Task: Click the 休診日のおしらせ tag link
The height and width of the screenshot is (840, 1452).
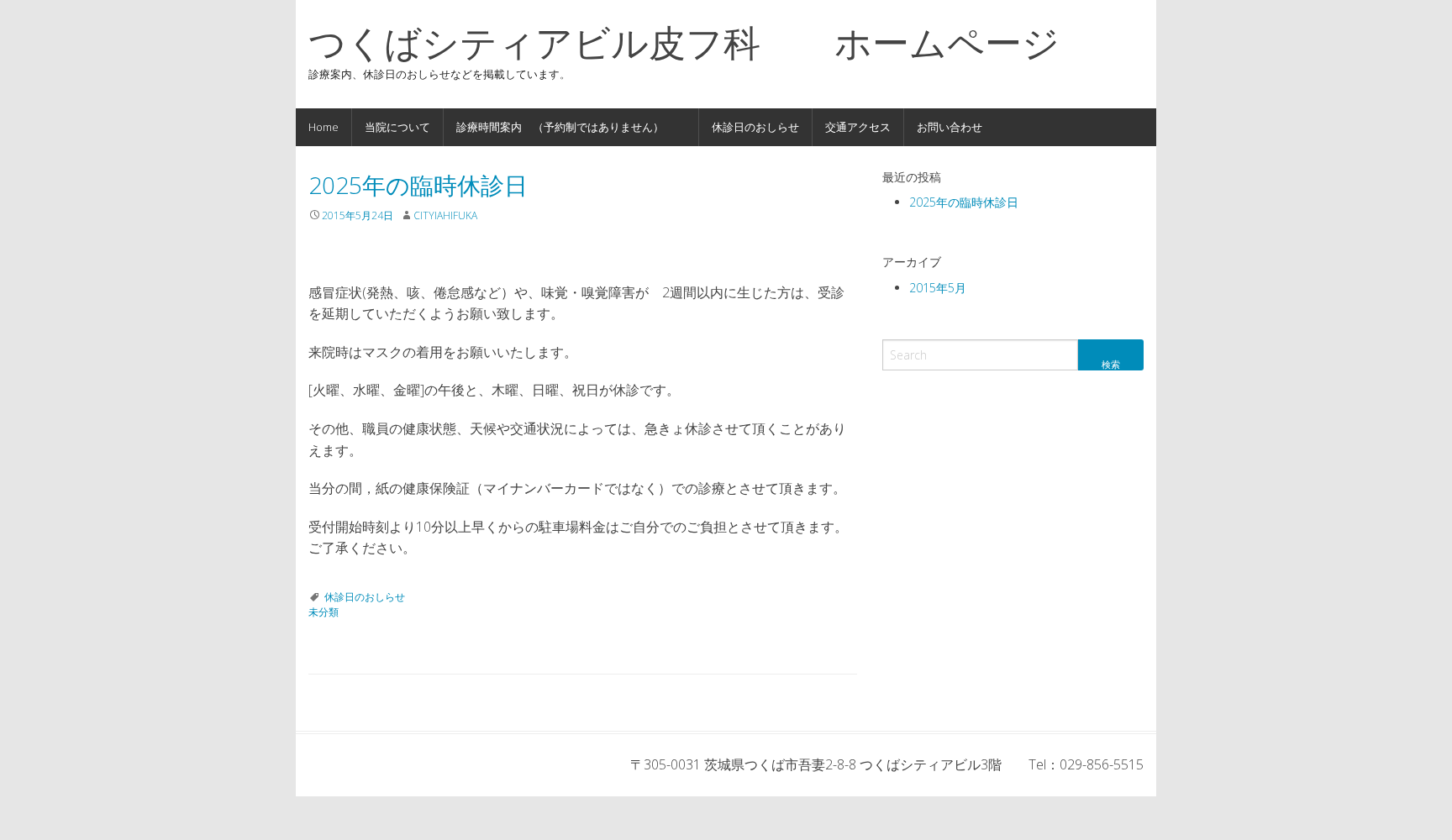Action: pos(364,596)
